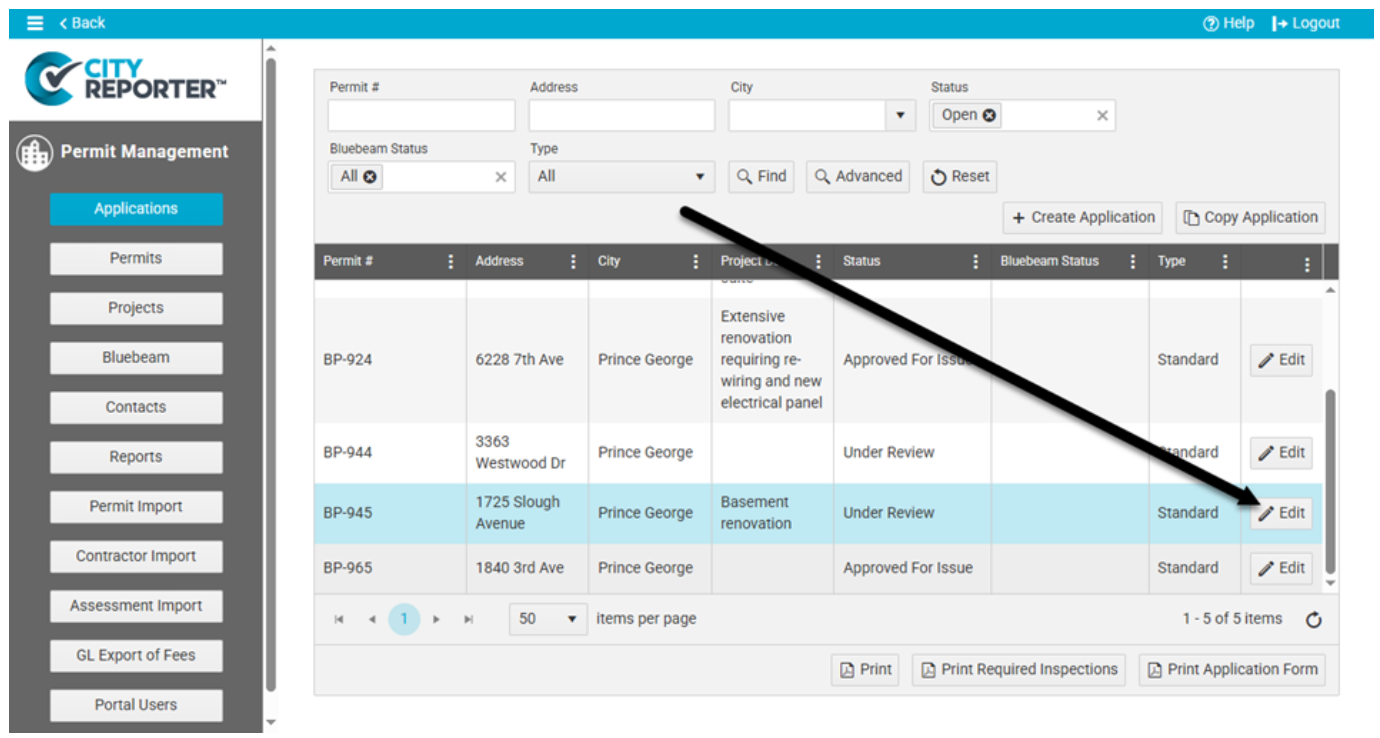The width and height of the screenshot is (1380, 738).
Task: Switch to Bluebeam in the sidebar
Action: tap(136, 357)
